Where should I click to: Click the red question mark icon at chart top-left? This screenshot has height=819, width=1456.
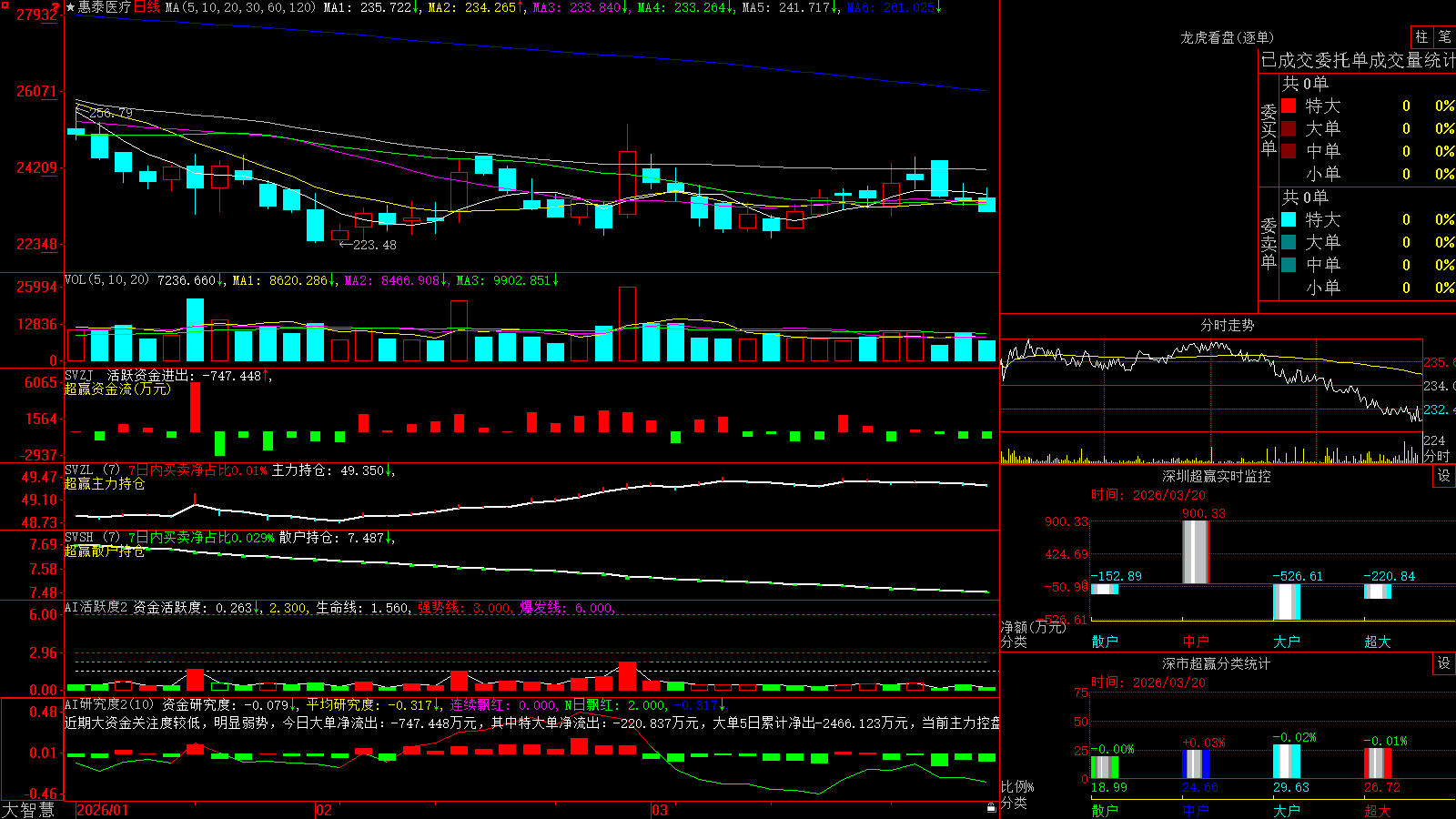click(x=56, y=8)
